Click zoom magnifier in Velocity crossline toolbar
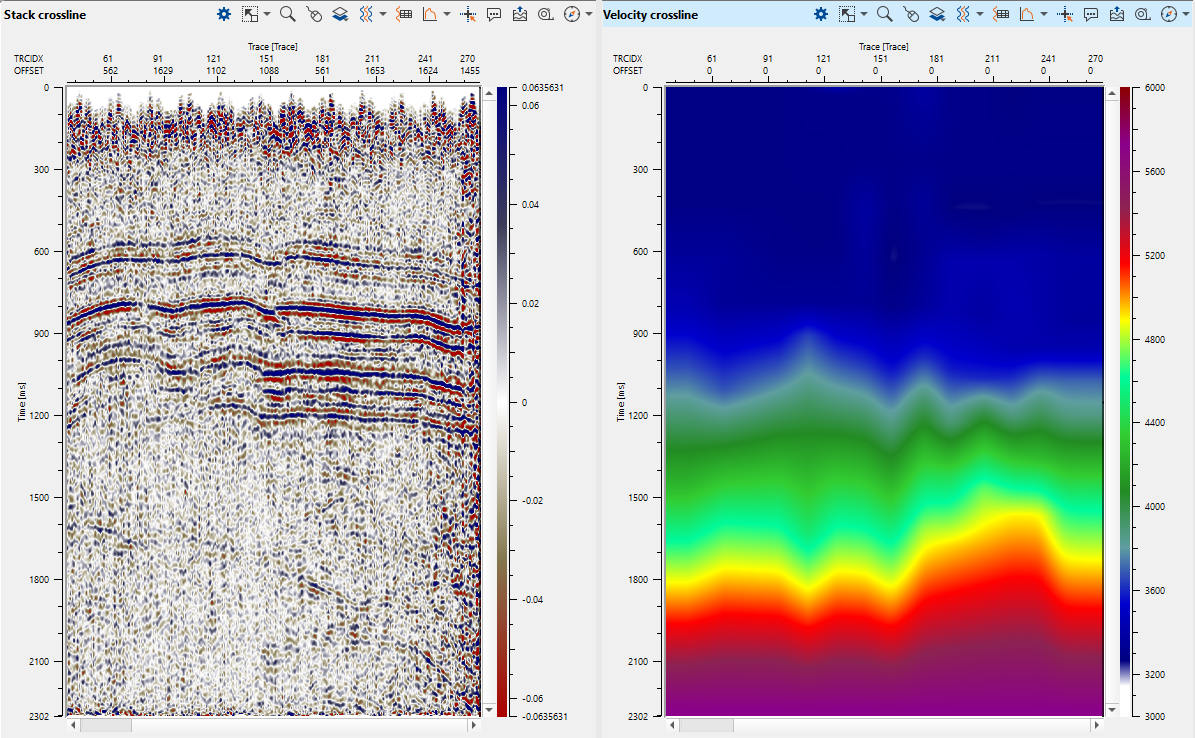1195x738 pixels. (884, 14)
